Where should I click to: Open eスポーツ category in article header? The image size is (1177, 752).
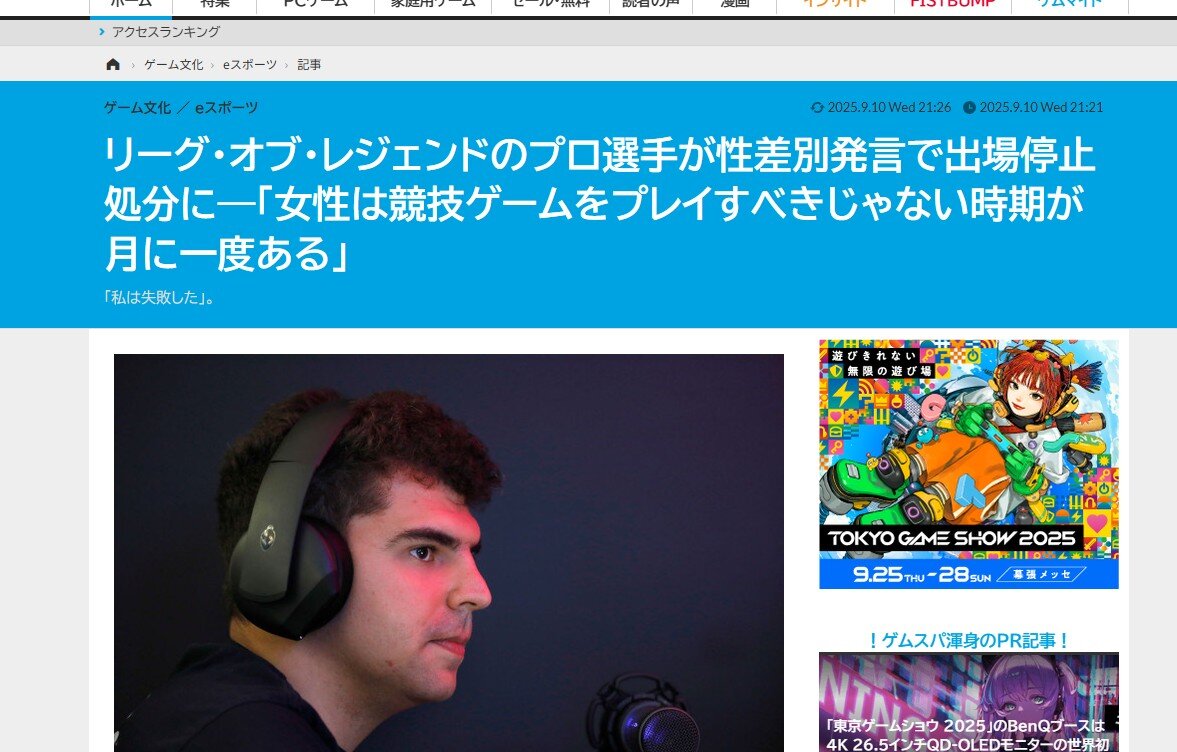coord(227,107)
